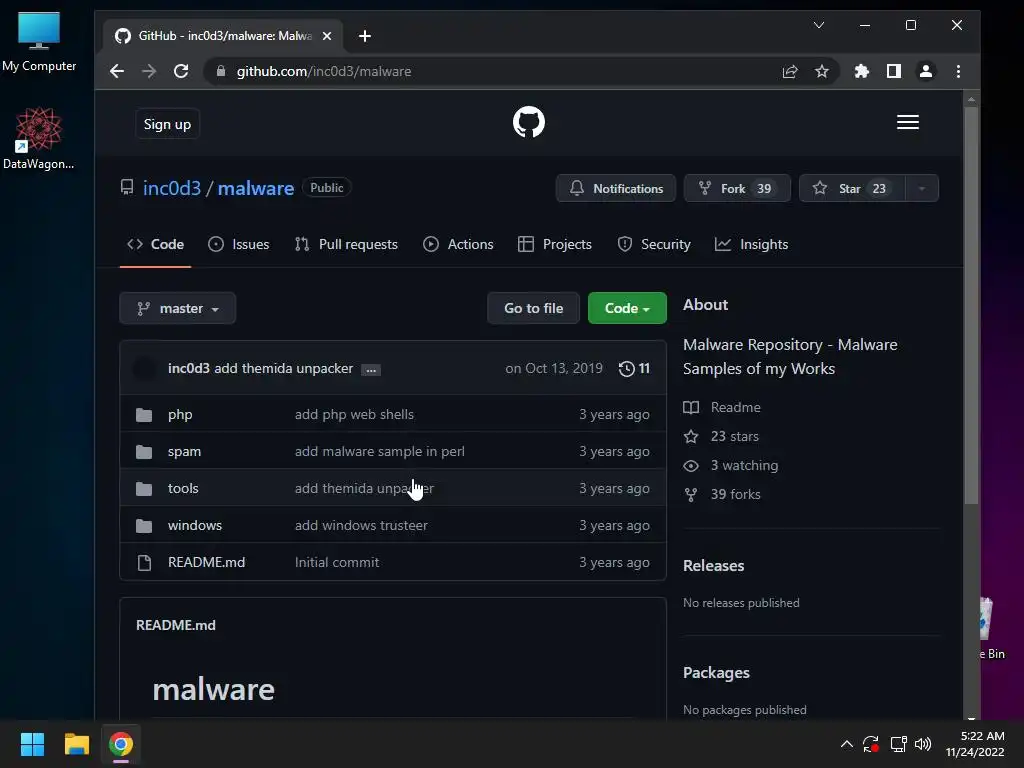Click the update sync tray icon

tap(871, 744)
